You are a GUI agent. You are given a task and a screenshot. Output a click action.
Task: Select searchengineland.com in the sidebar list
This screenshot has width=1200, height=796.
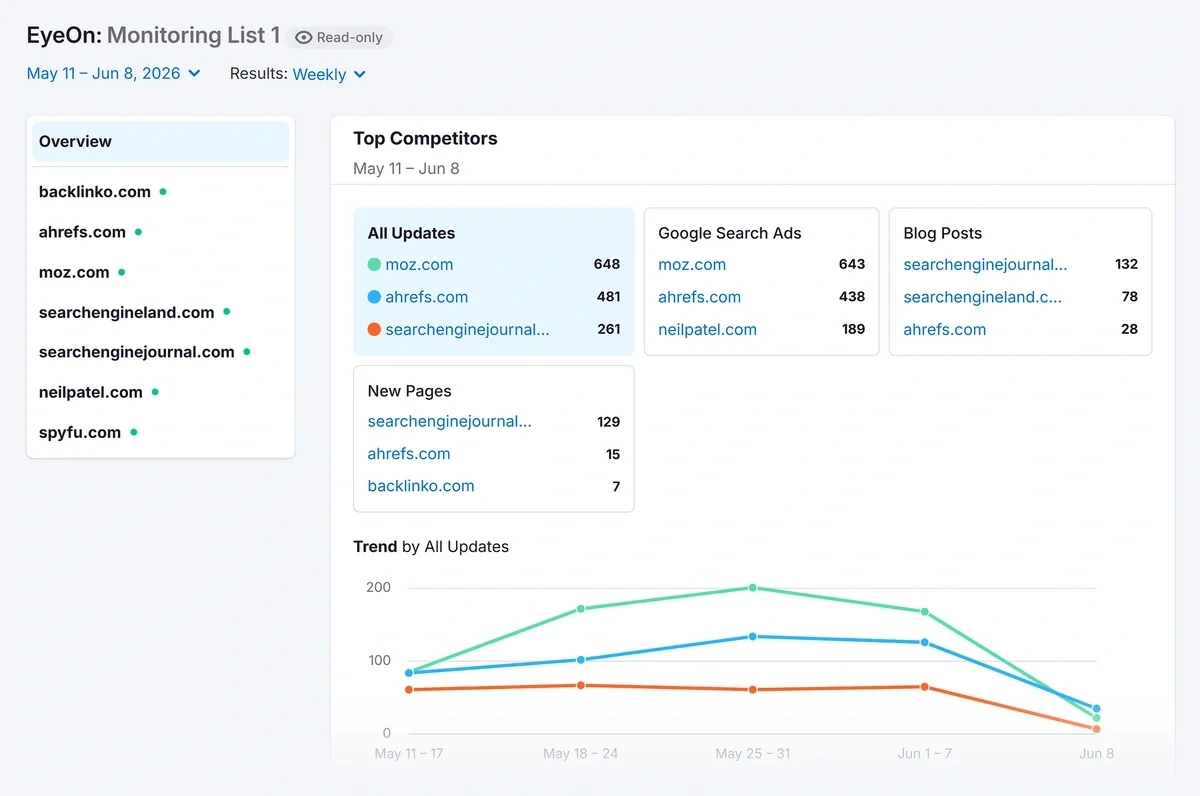tap(127, 312)
